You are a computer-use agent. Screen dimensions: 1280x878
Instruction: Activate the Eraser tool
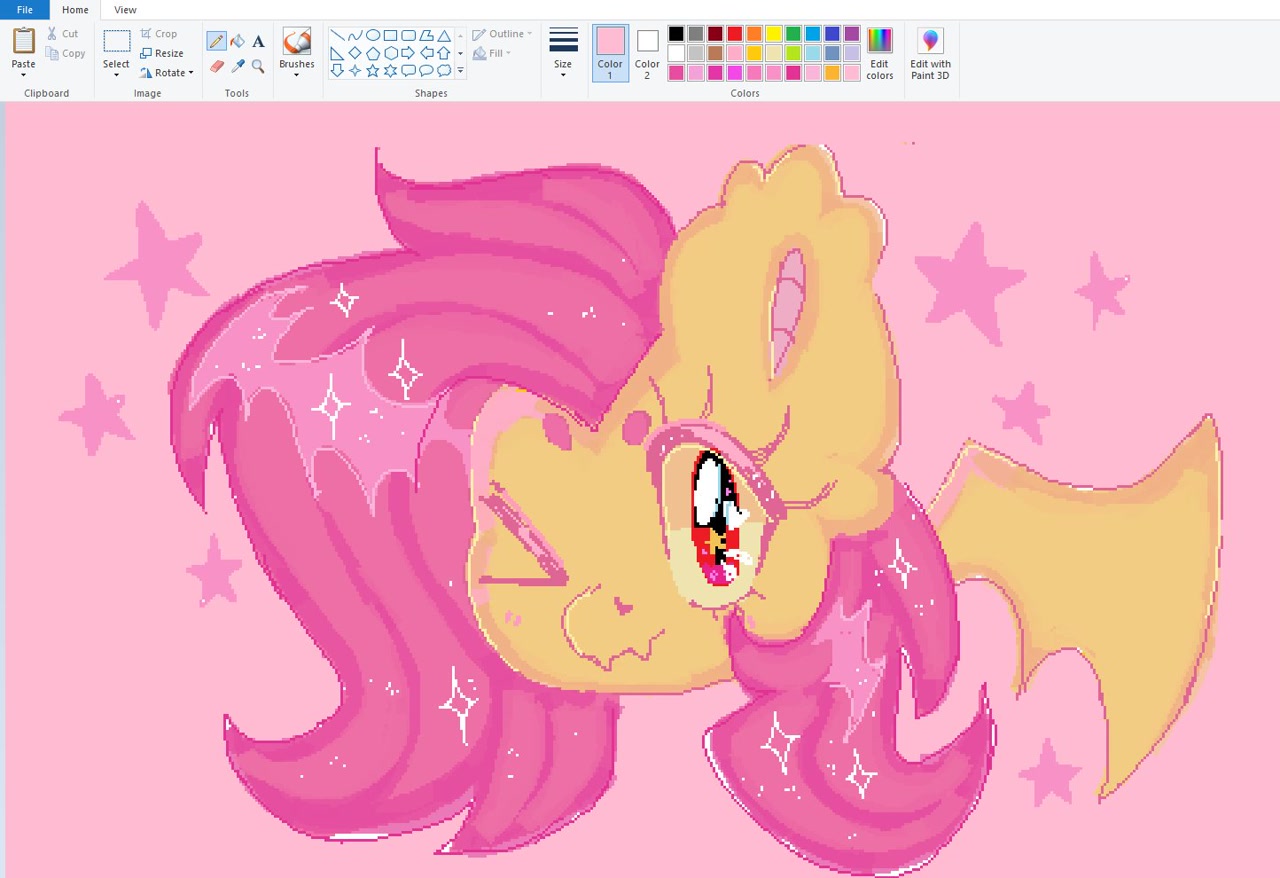click(217, 67)
